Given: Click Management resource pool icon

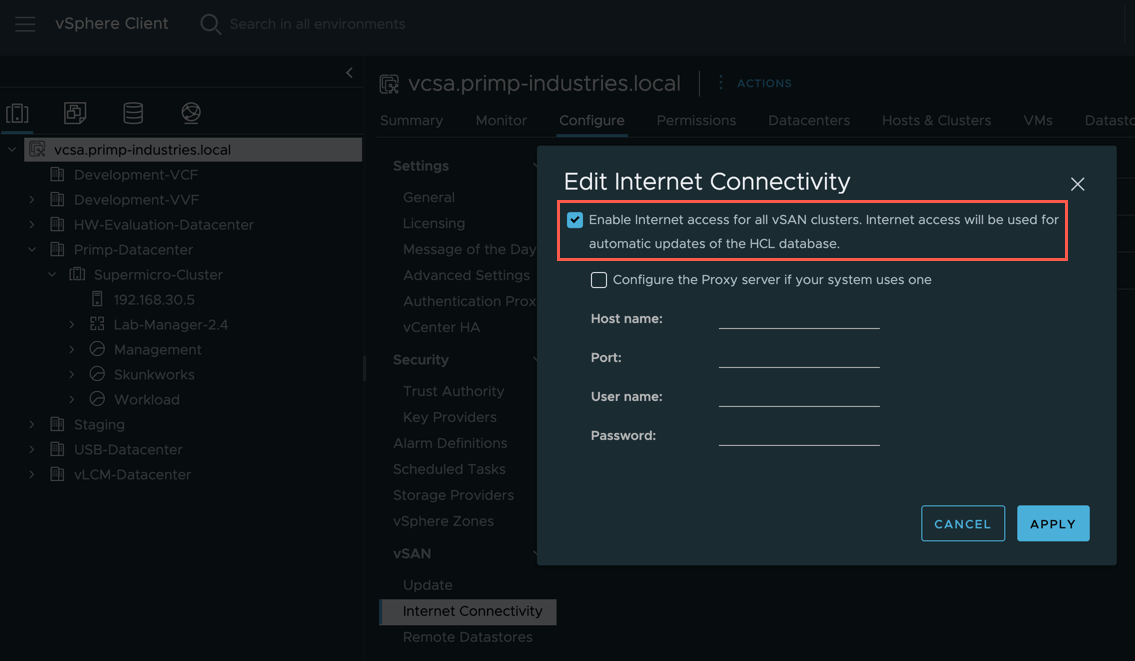Looking at the screenshot, I should tap(97, 349).
